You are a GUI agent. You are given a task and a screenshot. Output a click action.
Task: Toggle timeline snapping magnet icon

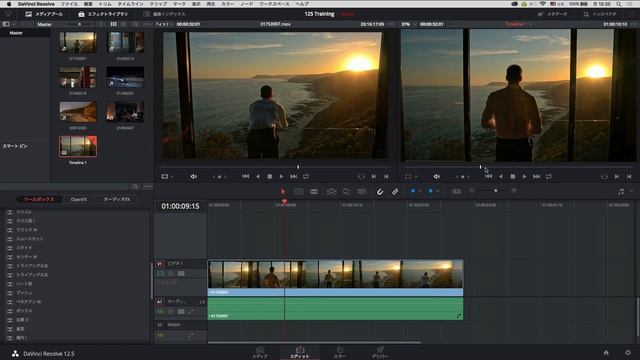[x=380, y=191]
